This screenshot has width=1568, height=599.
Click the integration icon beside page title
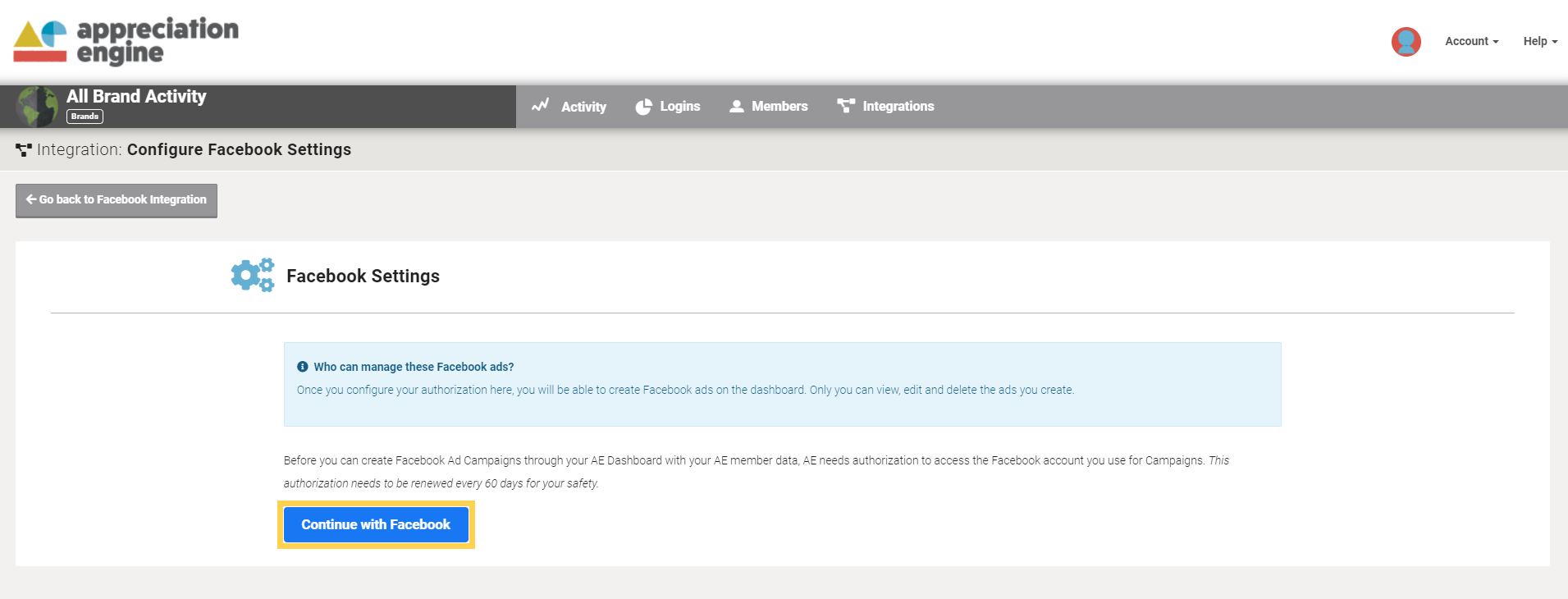(x=24, y=150)
